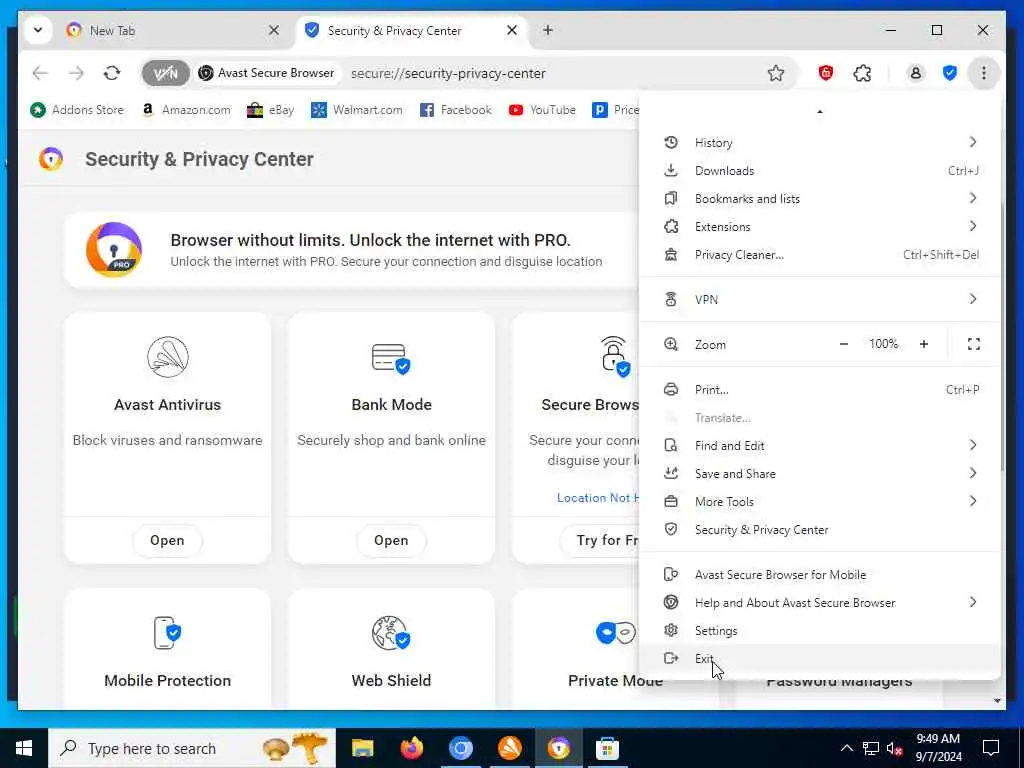This screenshot has height=768, width=1024.
Task: Open the Extensions puzzle icon in toolbar
Action: (x=863, y=73)
